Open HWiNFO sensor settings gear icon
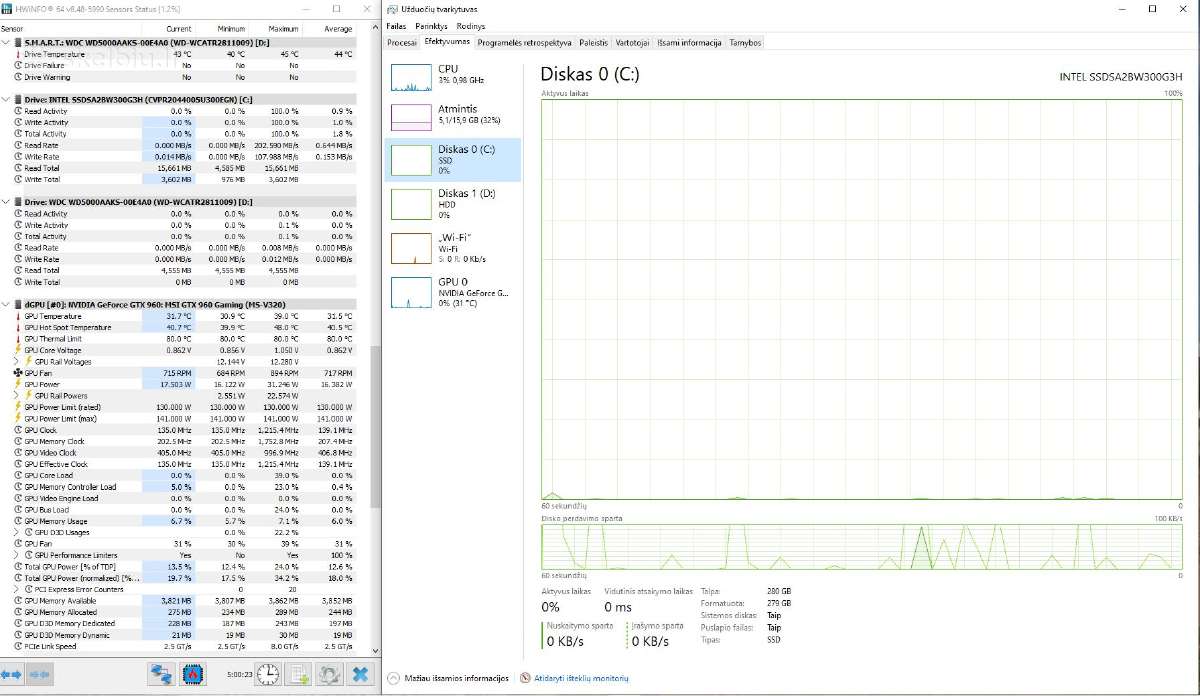 click(329, 675)
